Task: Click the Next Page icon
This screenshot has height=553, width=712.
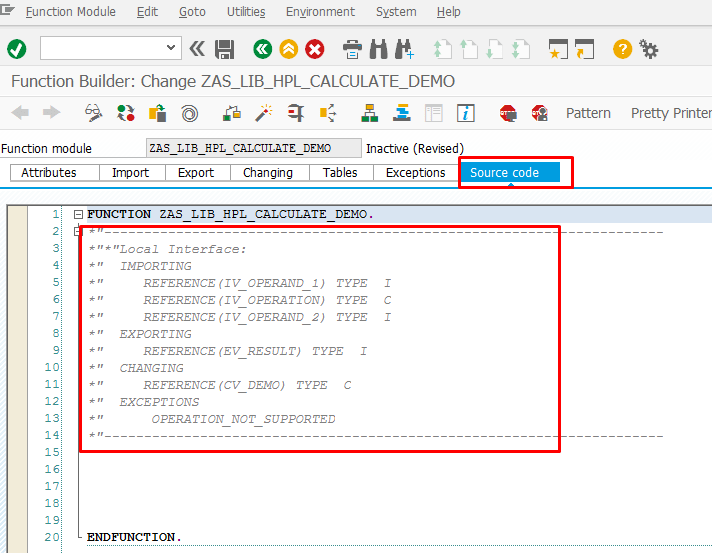Action: point(494,49)
